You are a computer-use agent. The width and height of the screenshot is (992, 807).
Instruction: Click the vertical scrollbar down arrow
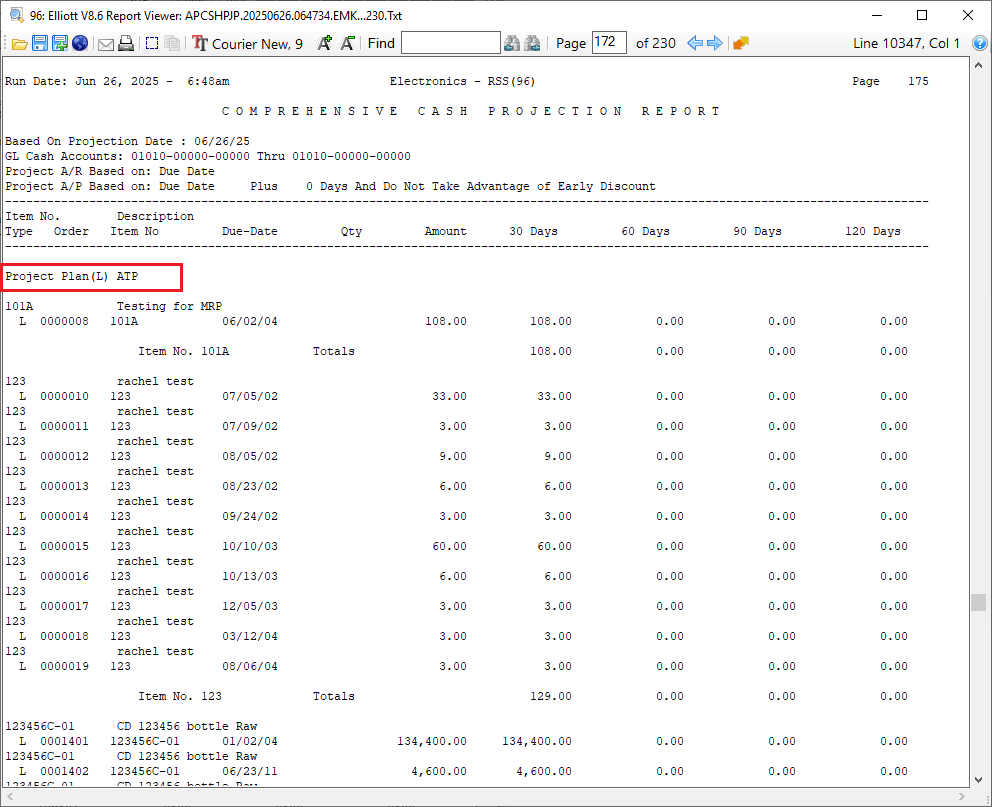(x=979, y=780)
